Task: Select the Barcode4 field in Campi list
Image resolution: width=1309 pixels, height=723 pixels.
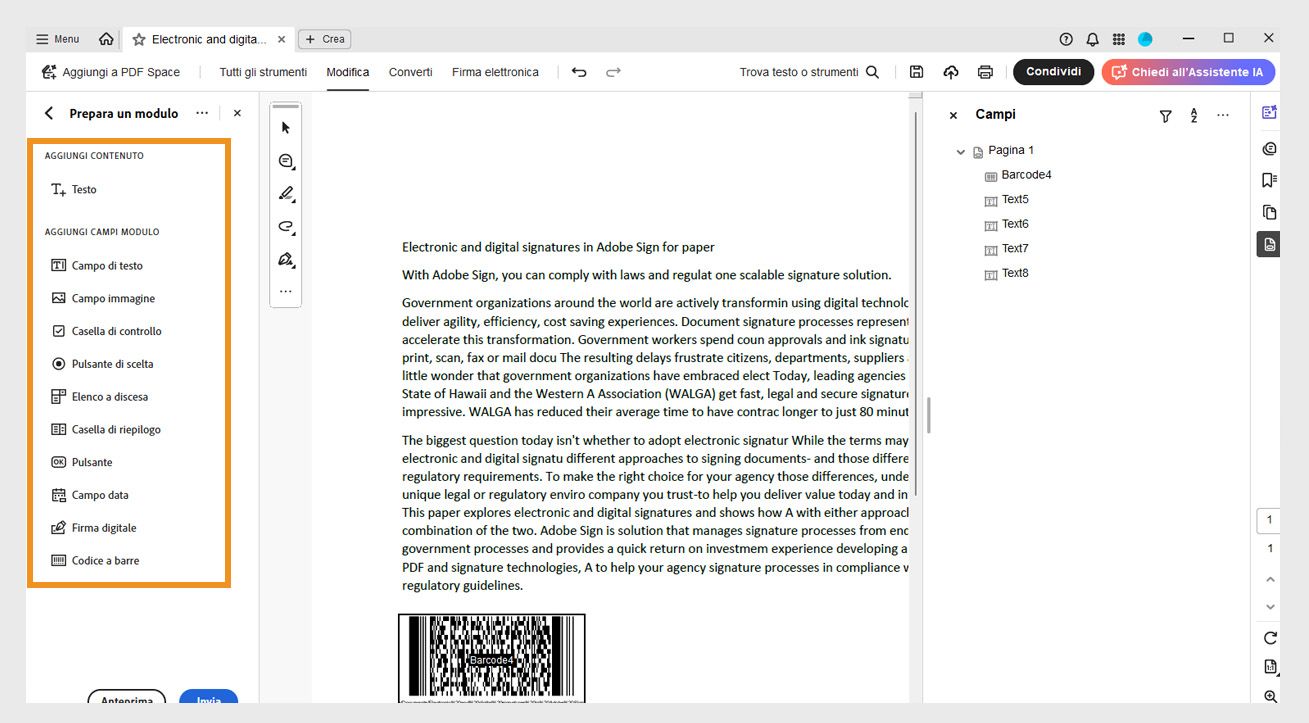Action: [x=1018, y=175]
